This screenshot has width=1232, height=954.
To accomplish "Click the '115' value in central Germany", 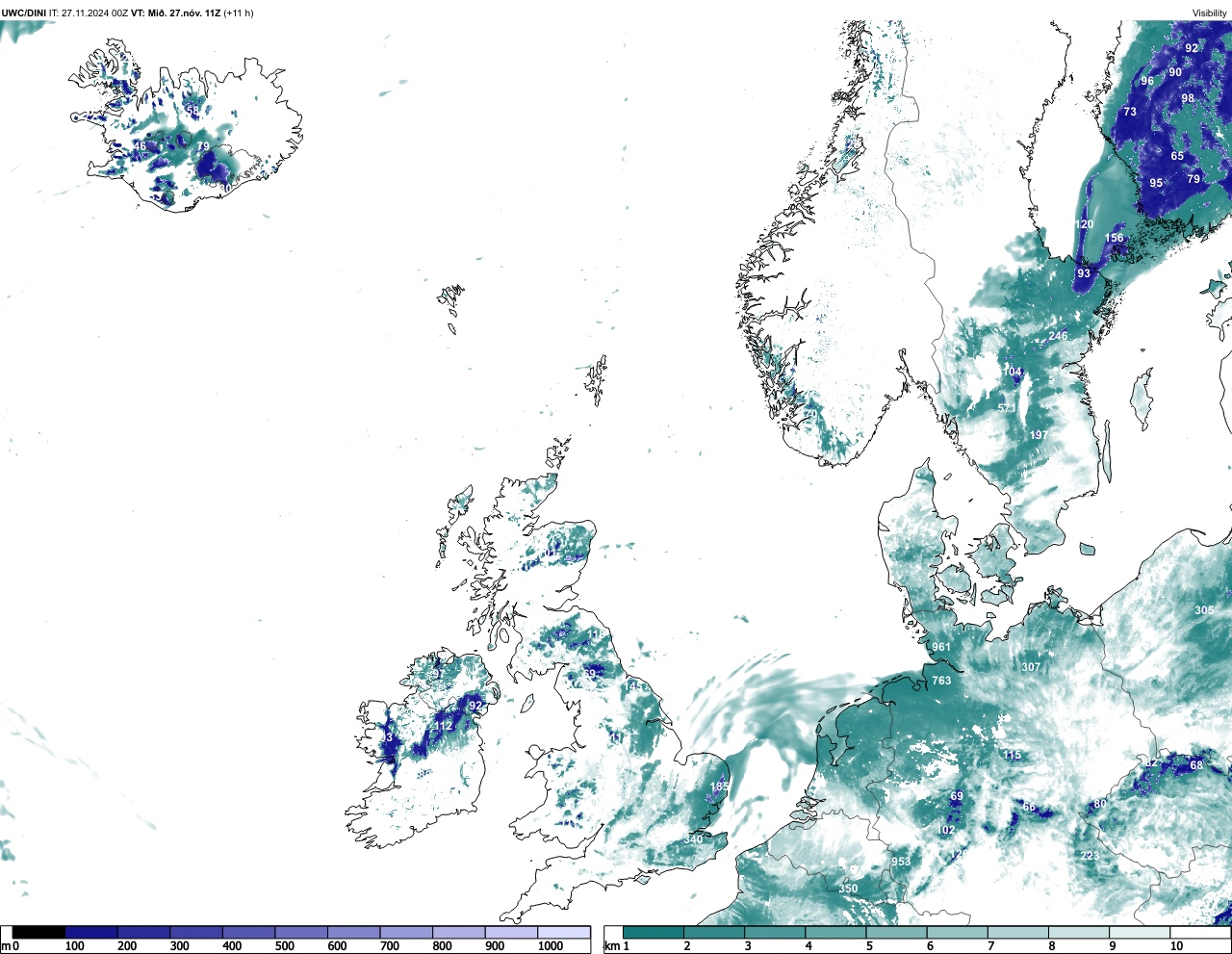I will pos(1012,756).
